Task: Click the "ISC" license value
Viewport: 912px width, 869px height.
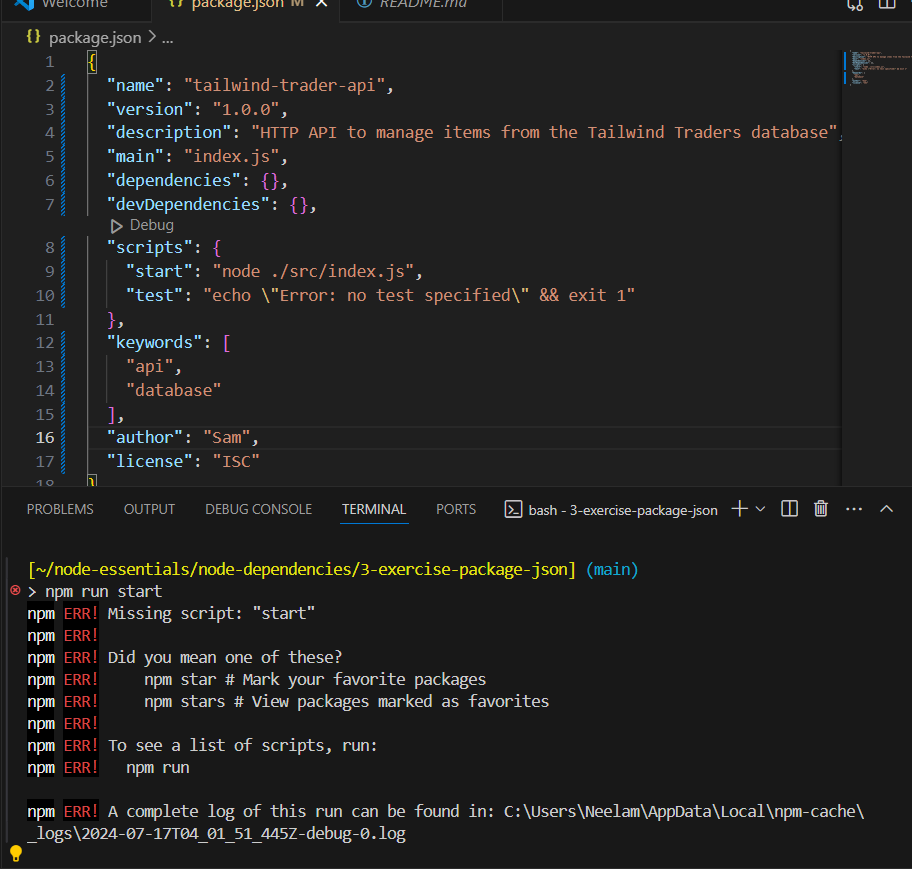Action: [236, 461]
